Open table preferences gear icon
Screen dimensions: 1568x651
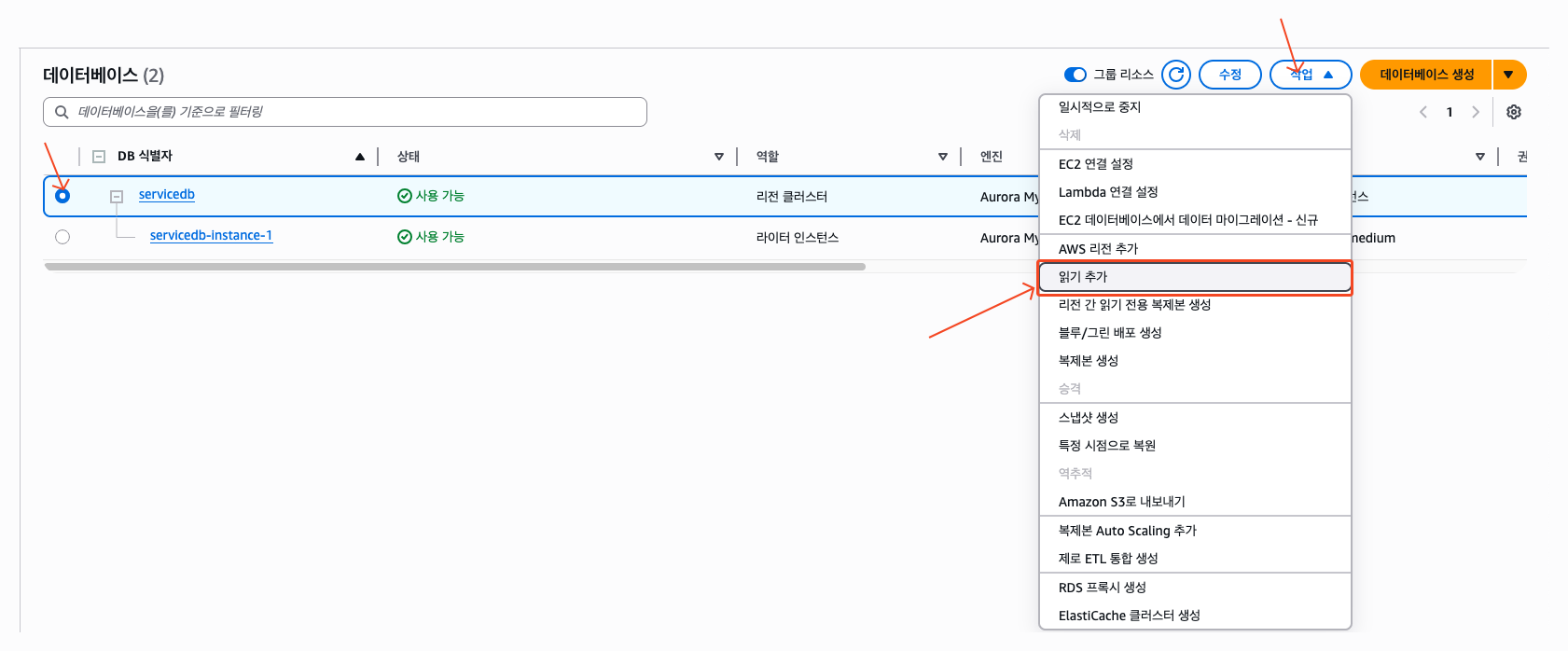click(x=1513, y=112)
